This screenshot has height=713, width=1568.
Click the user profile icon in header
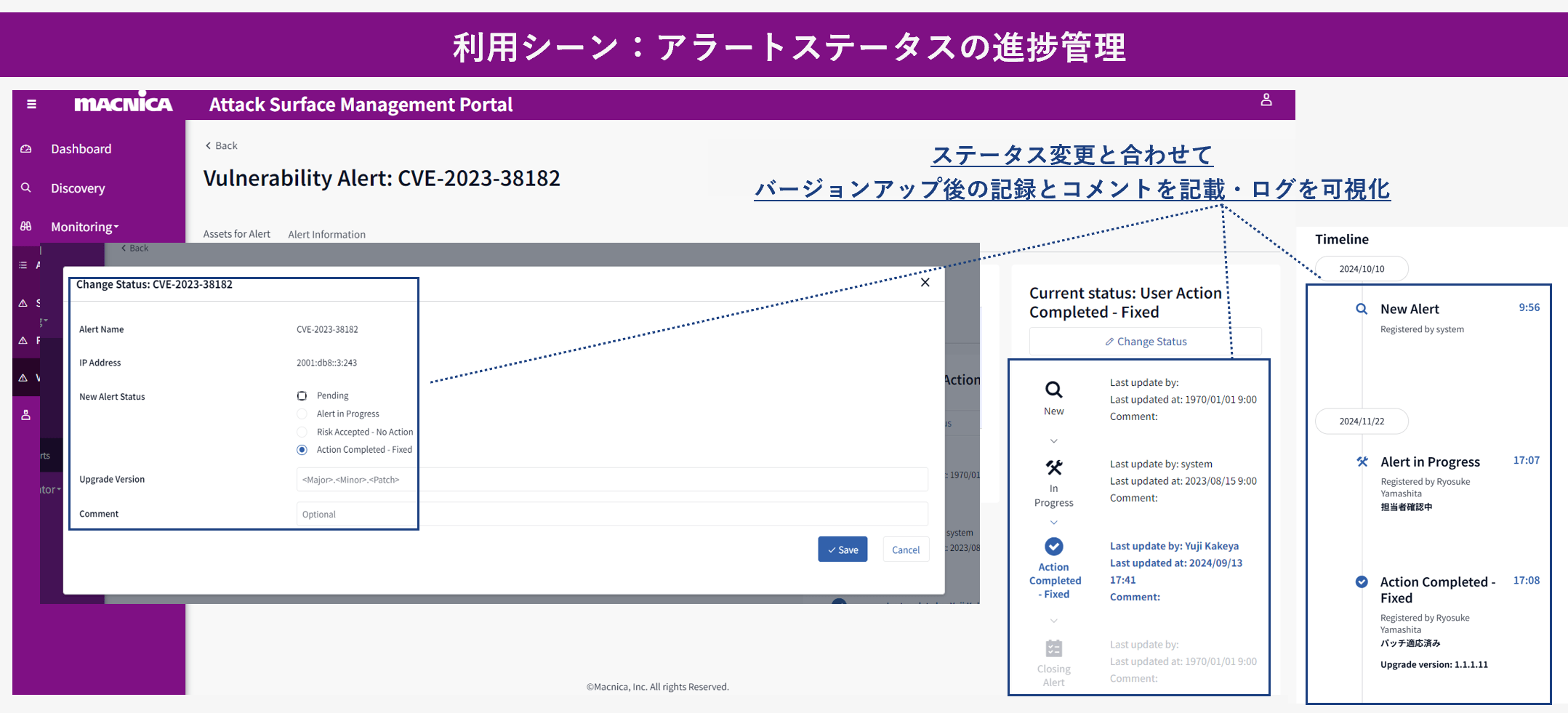[x=1266, y=100]
